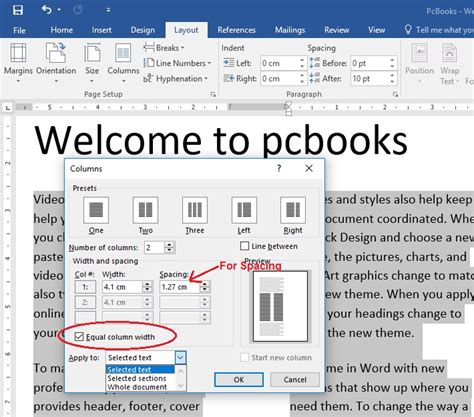Click the Save icon in the quick access toolbar
474x417 pixels.
pyautogui.click(x=18, y=10)
